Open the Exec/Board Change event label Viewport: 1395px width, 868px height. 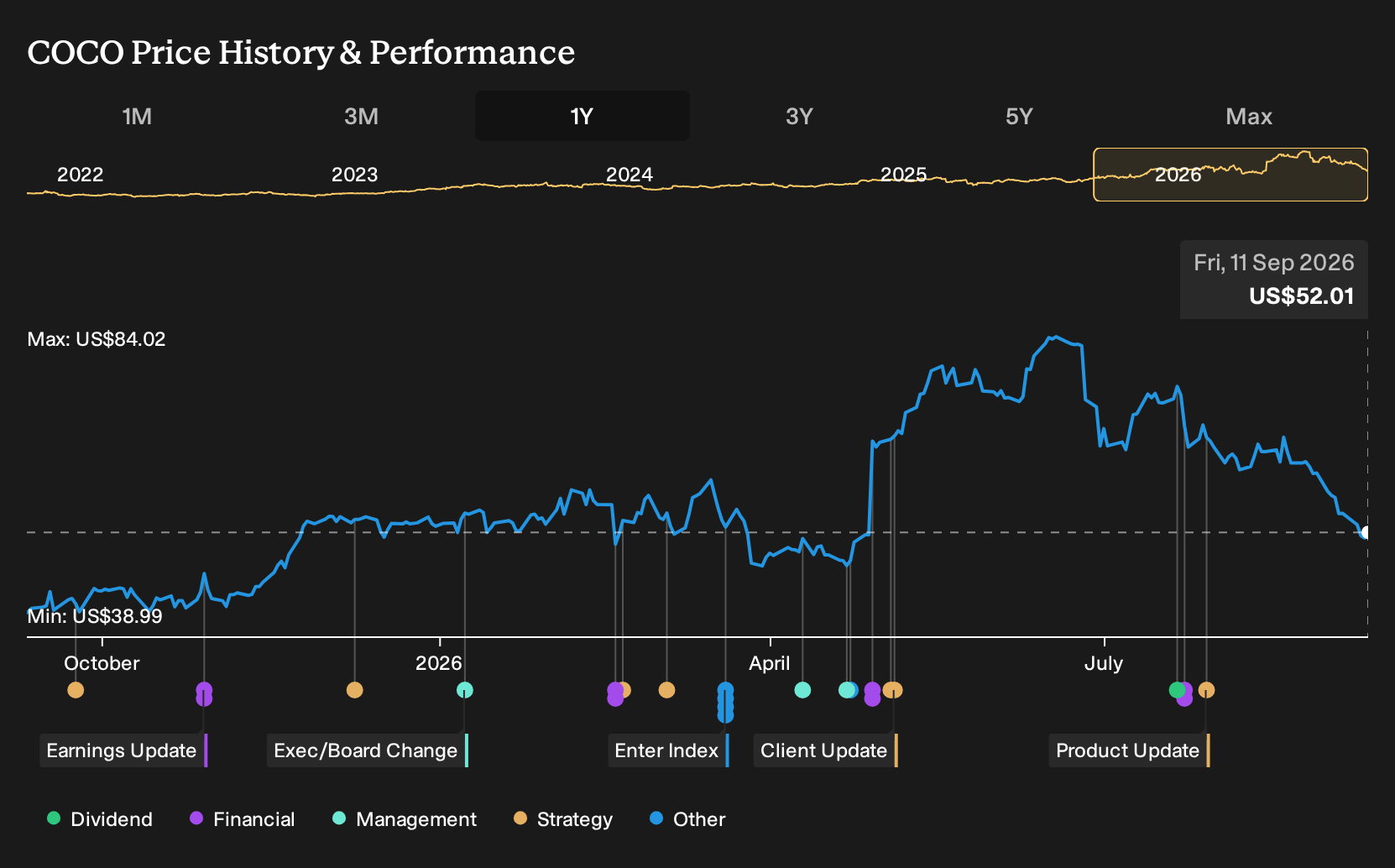click(368, 750)
